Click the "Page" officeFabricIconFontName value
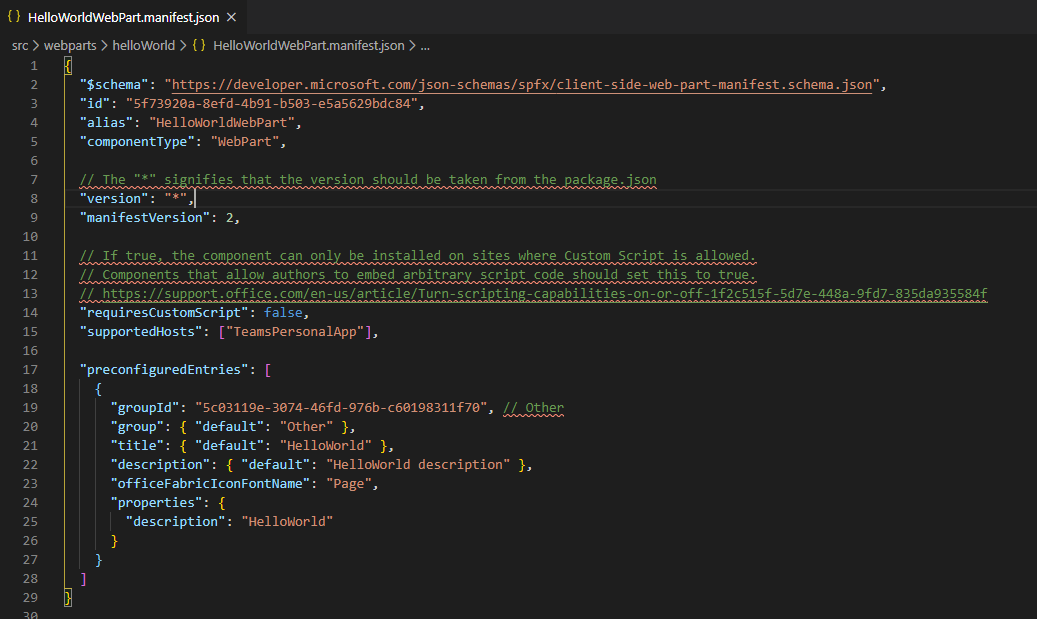Image resolution: width=1037 pixels, height=619 pixels. [350, 483]
